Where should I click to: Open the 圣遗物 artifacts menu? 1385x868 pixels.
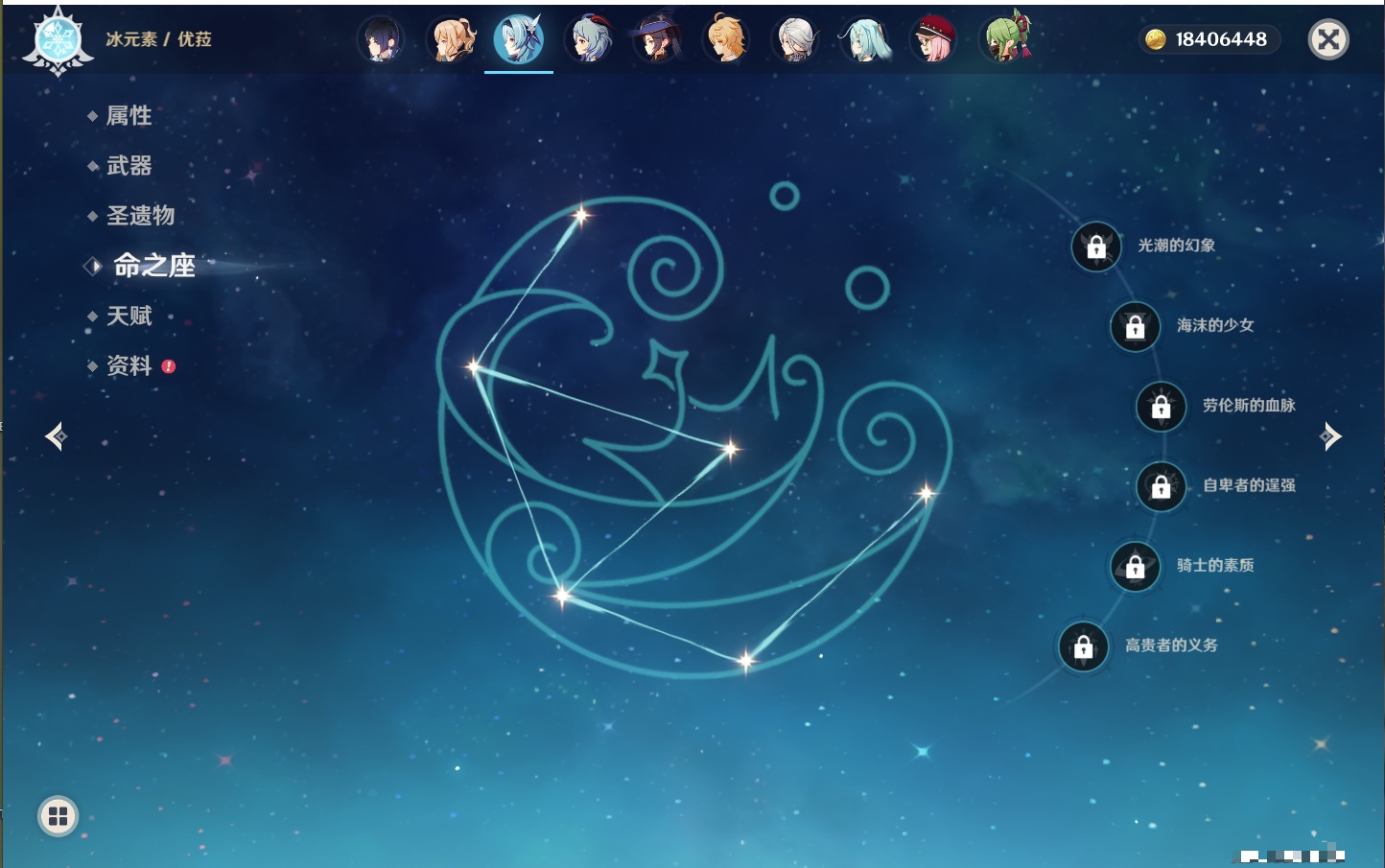click(x=140, y=216)
